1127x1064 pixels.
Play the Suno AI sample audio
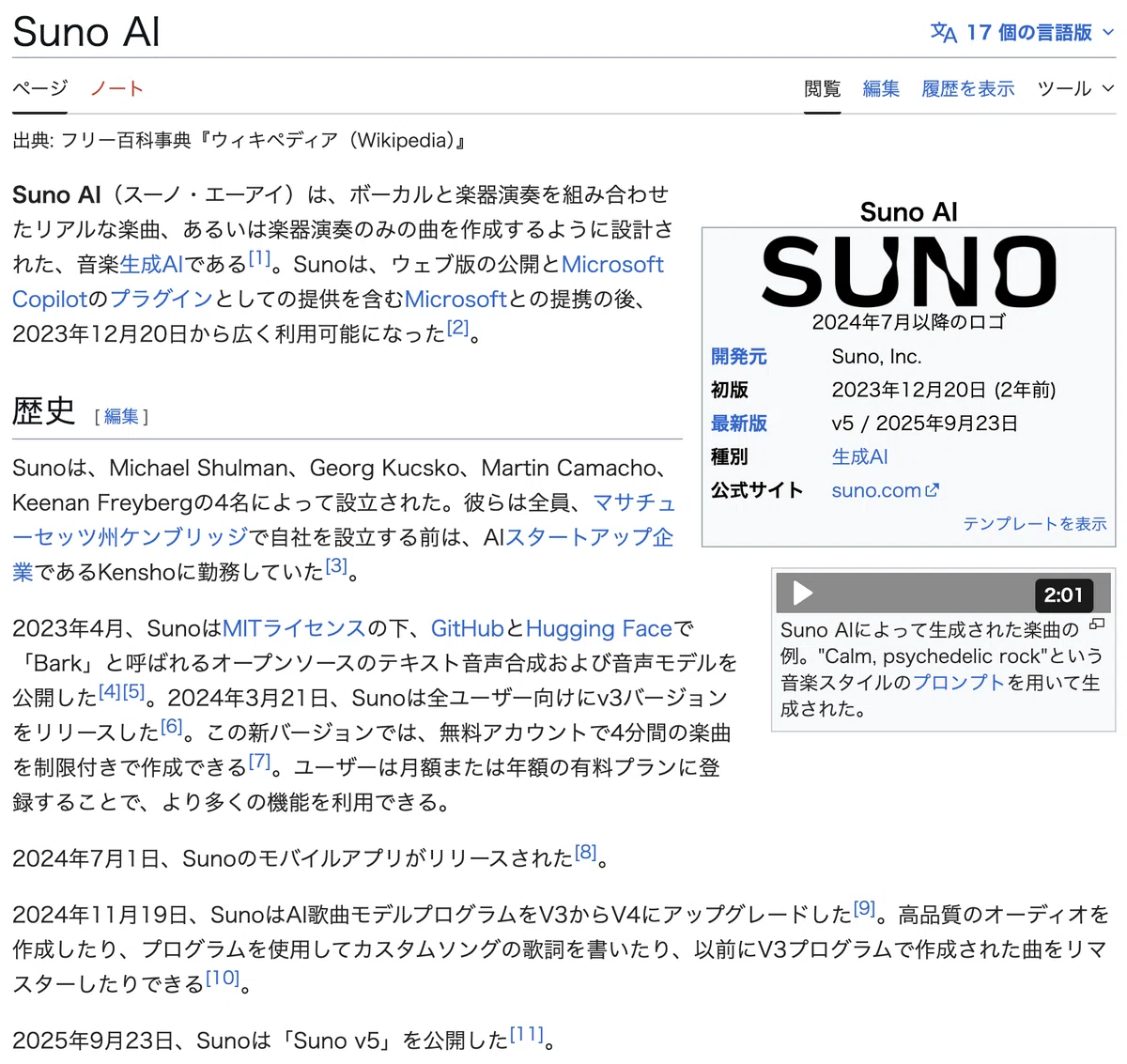coord(803,594)
